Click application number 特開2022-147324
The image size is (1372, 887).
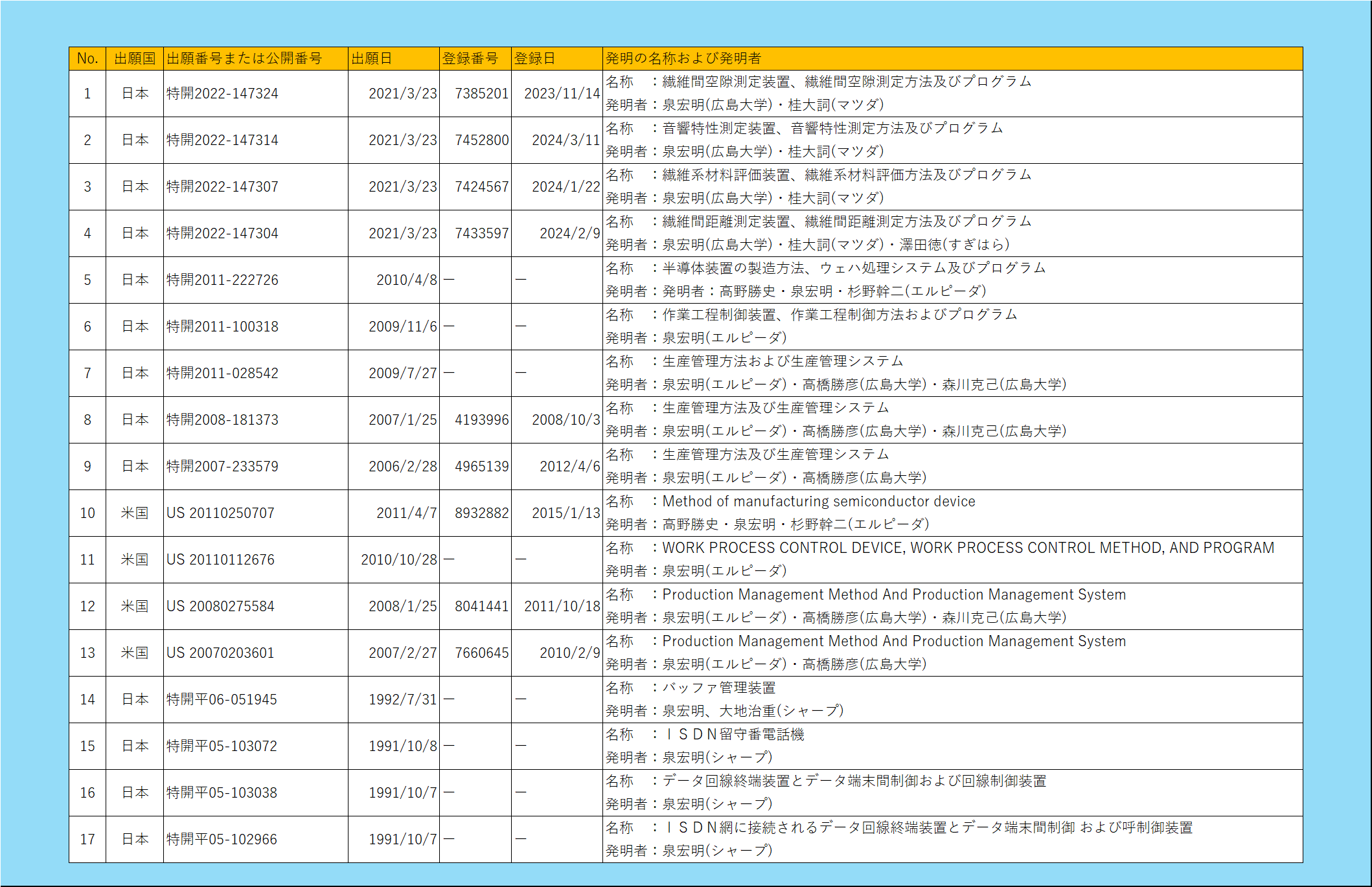coord(222,93)
